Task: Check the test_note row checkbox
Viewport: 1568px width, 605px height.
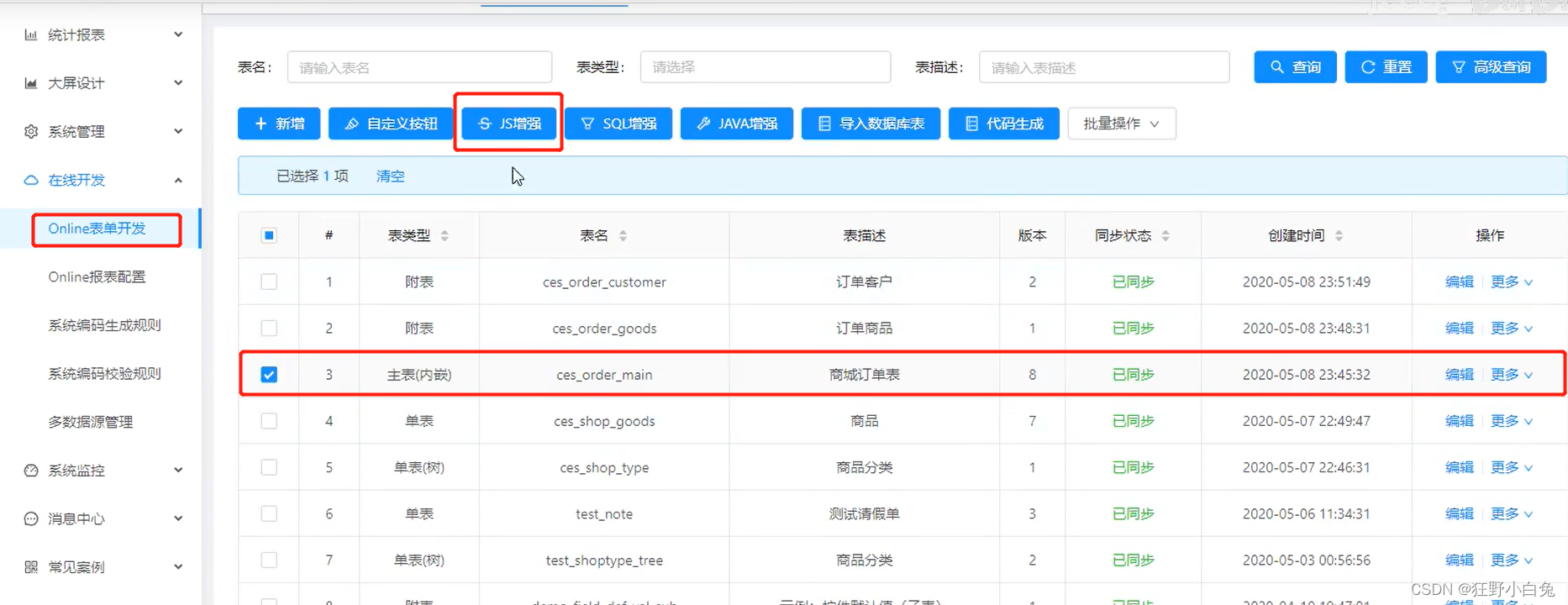Action: pyautogui.click(x=269, y=513)
